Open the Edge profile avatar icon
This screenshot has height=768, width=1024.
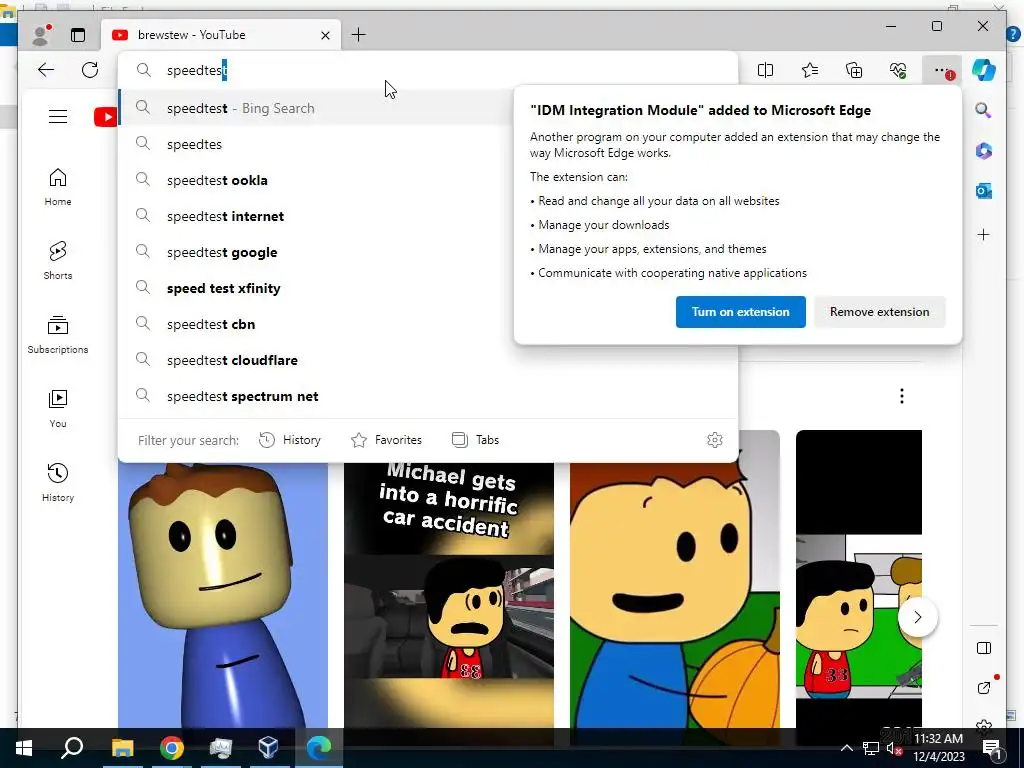pos(41,35)
